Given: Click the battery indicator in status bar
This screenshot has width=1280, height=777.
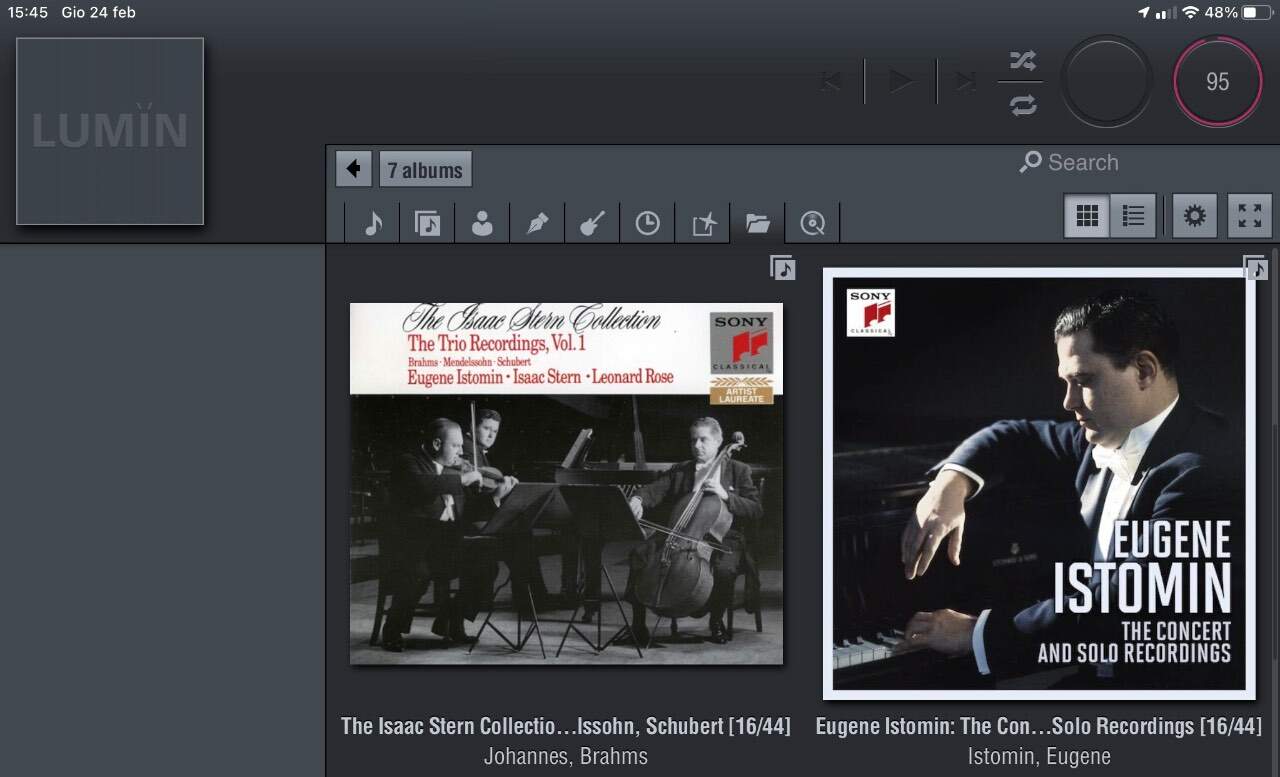Looking at the screenshot, I should (1257, 12).
